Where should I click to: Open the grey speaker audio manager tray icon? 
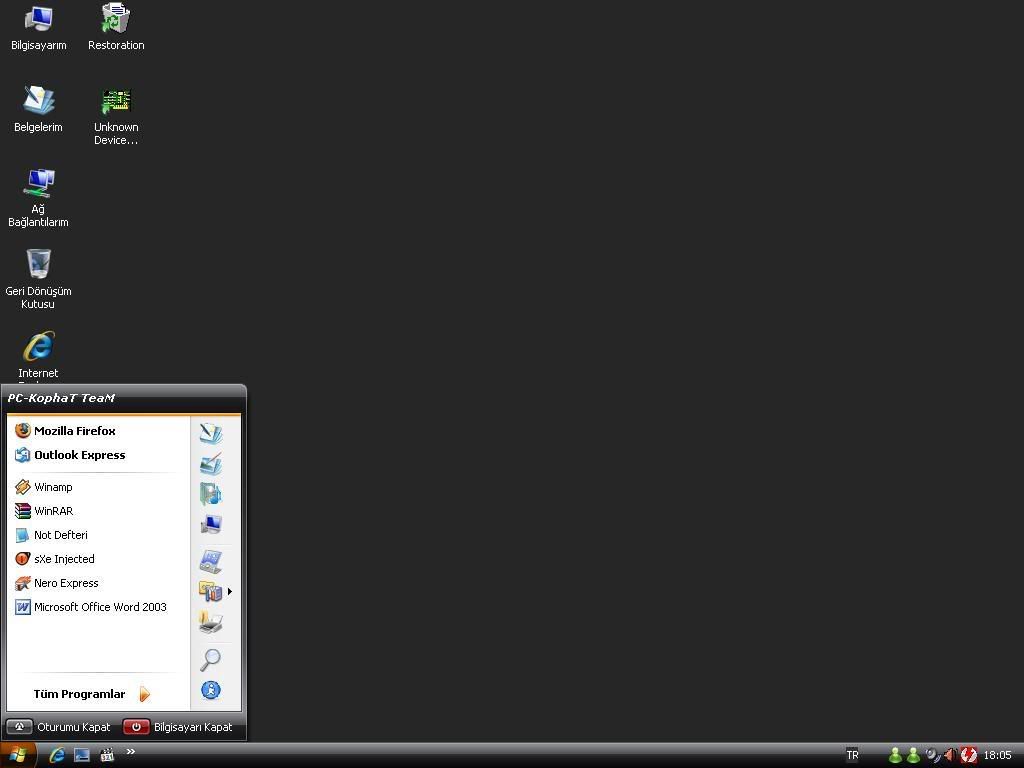pyautogui.click(x=933, y=756)
